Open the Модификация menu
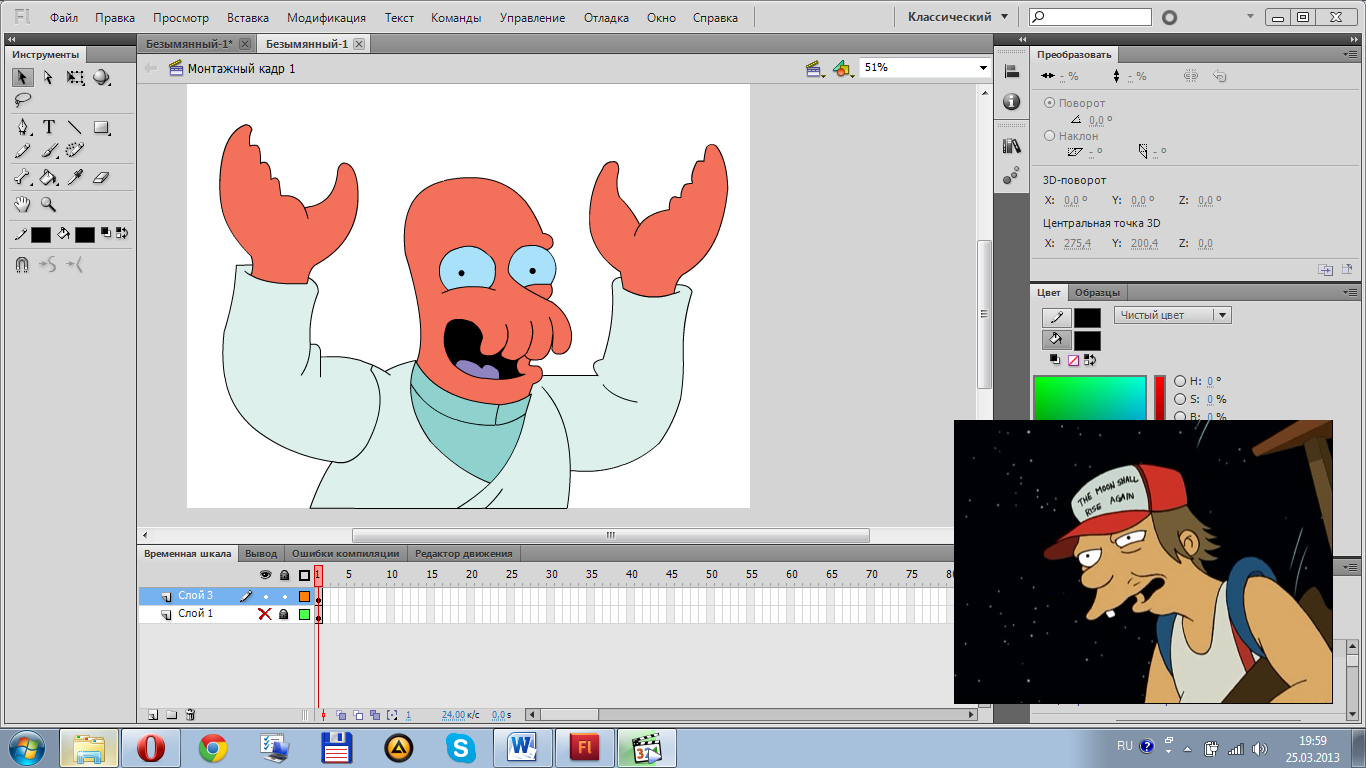 (326, 18)
